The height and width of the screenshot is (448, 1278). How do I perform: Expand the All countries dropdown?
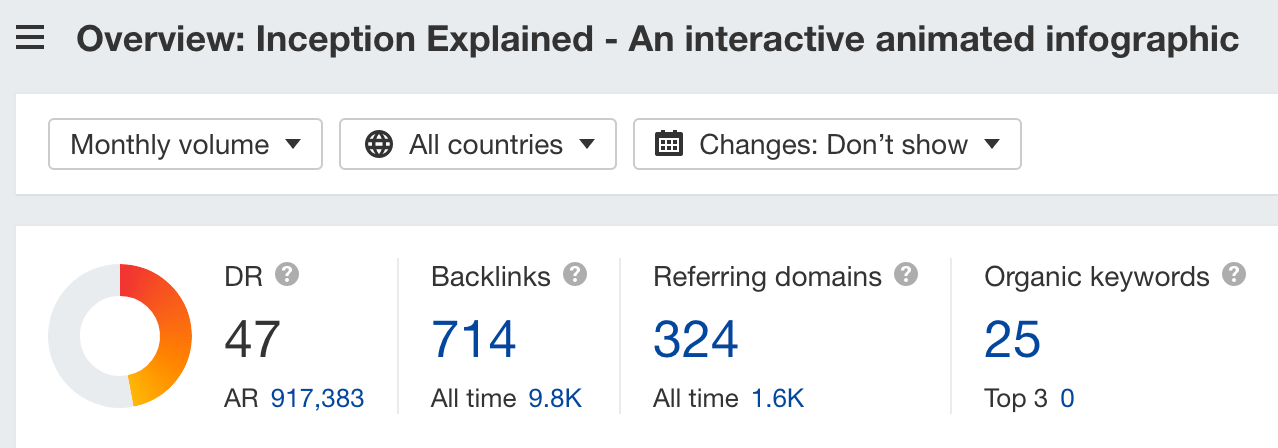(x=479, y=144)
